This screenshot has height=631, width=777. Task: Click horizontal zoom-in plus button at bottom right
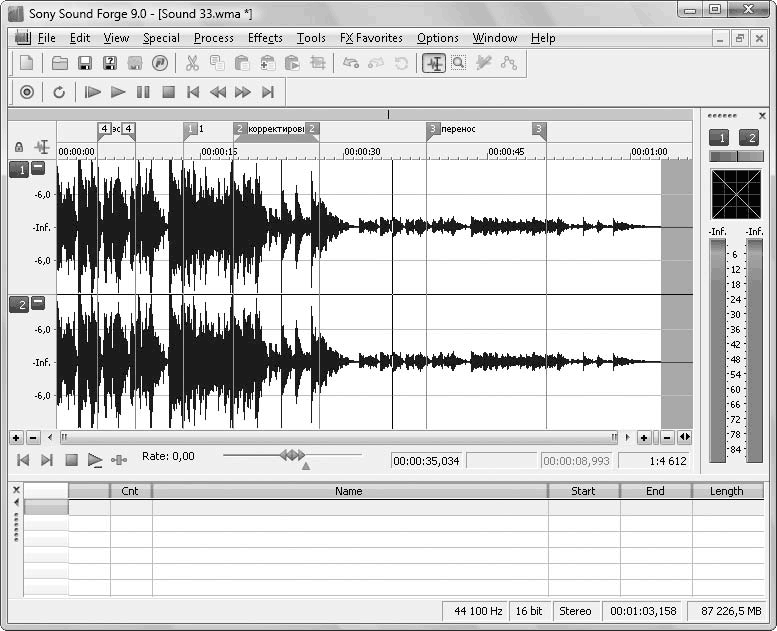pos(644,438)
